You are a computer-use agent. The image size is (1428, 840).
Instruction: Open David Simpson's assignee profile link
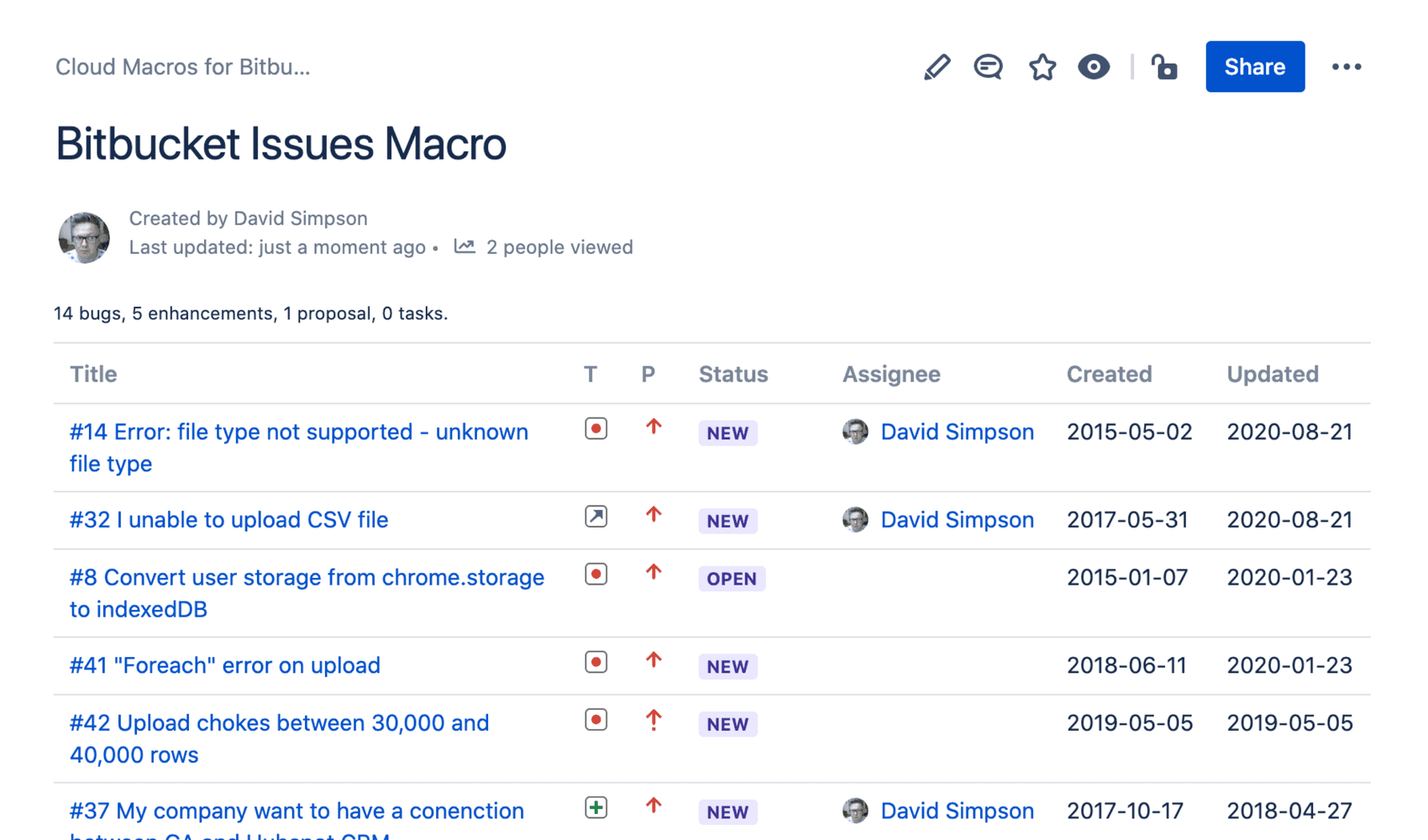coord(957,431)
